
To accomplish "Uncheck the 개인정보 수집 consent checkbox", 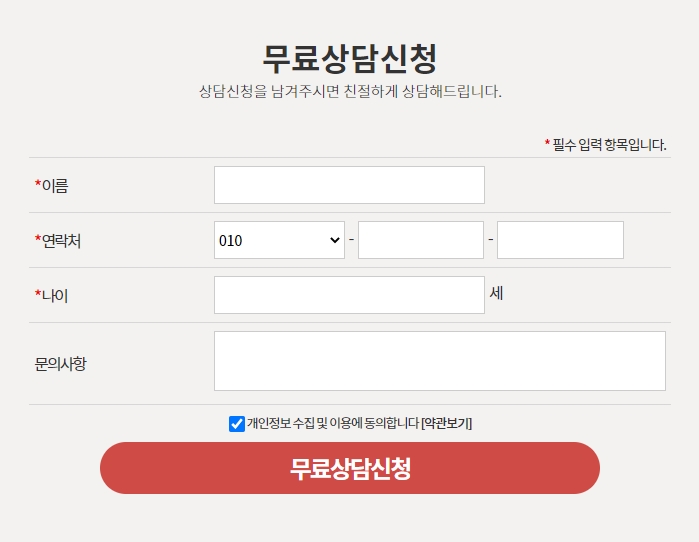I will tap(237, 423).
